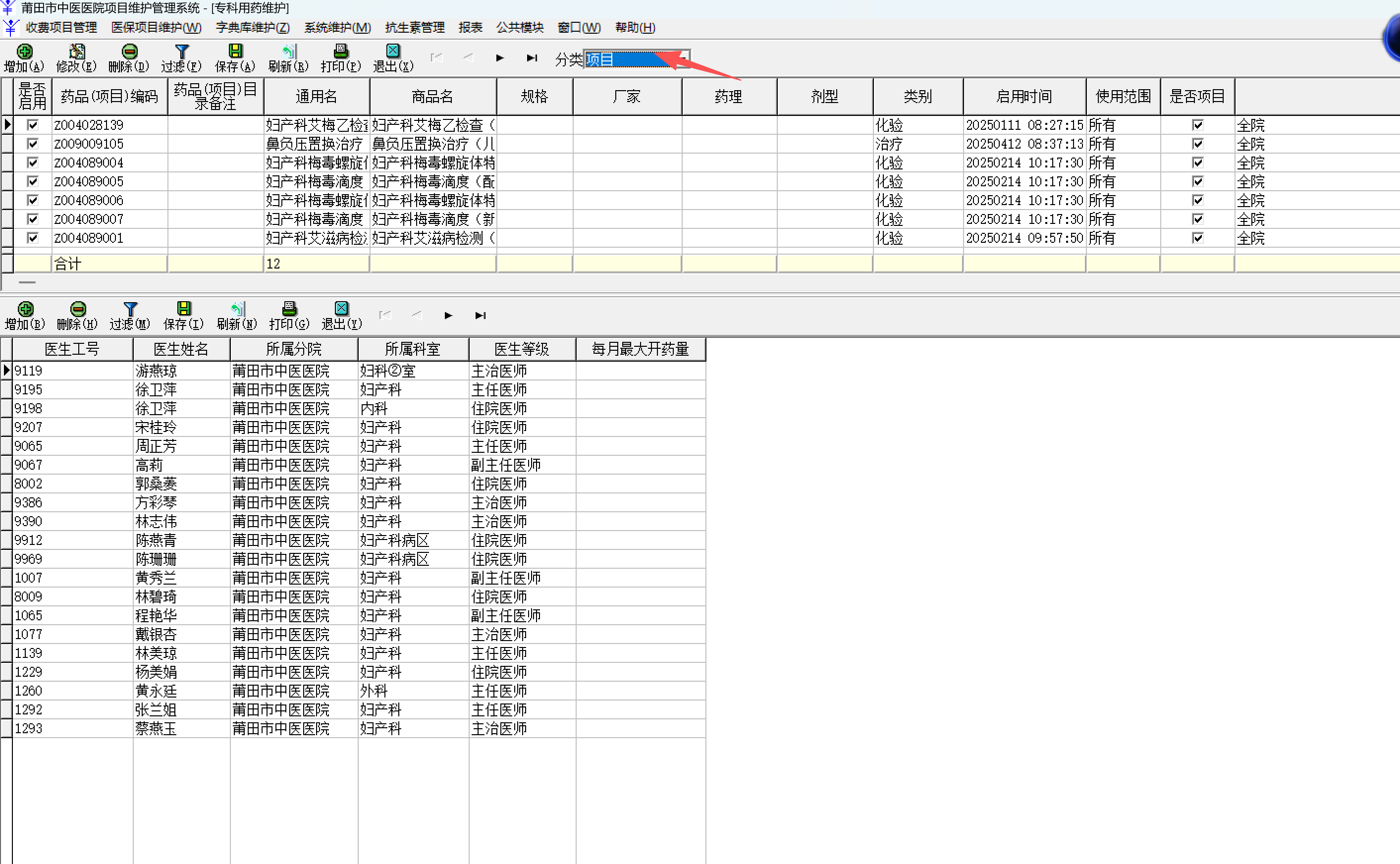This screenshot has width=1400, height=864.
Task: Click the 启用时间 column header
Action: click(1023, 97)
